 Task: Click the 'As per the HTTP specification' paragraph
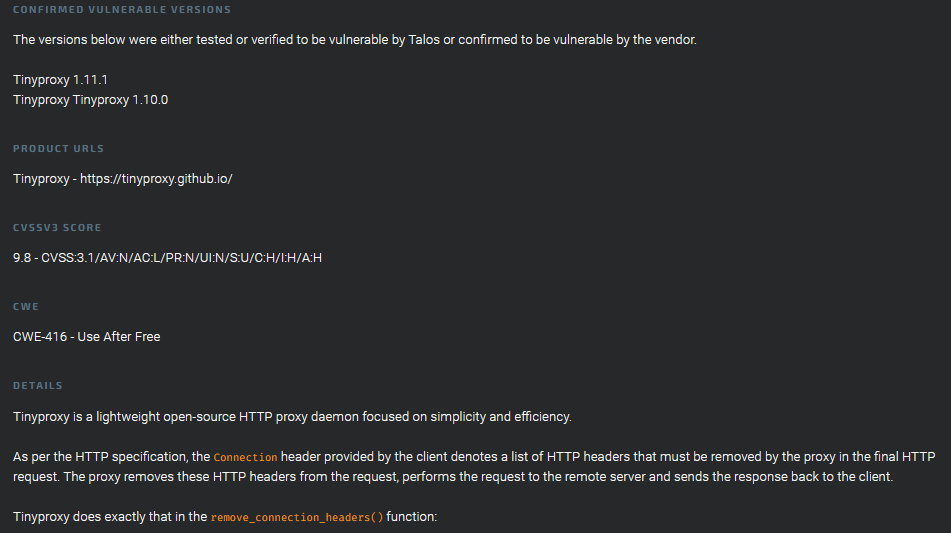474,466
